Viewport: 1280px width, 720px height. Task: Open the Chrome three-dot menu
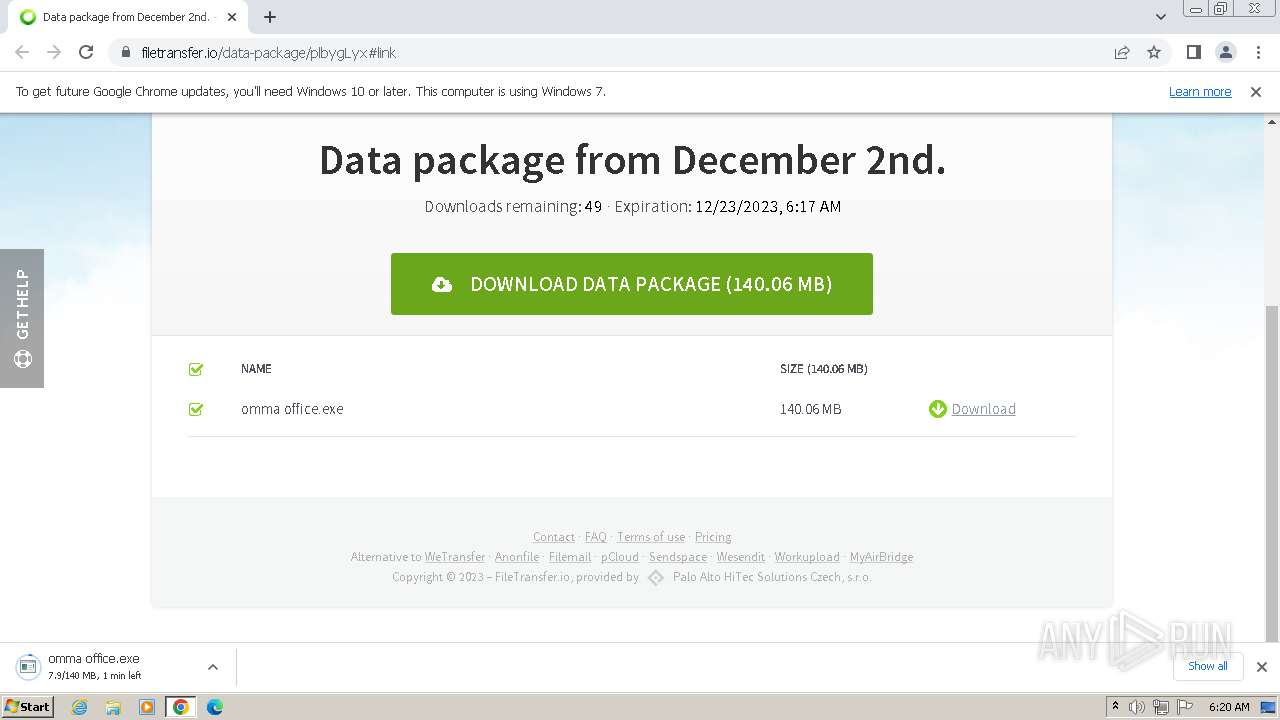pos(1258,52)
